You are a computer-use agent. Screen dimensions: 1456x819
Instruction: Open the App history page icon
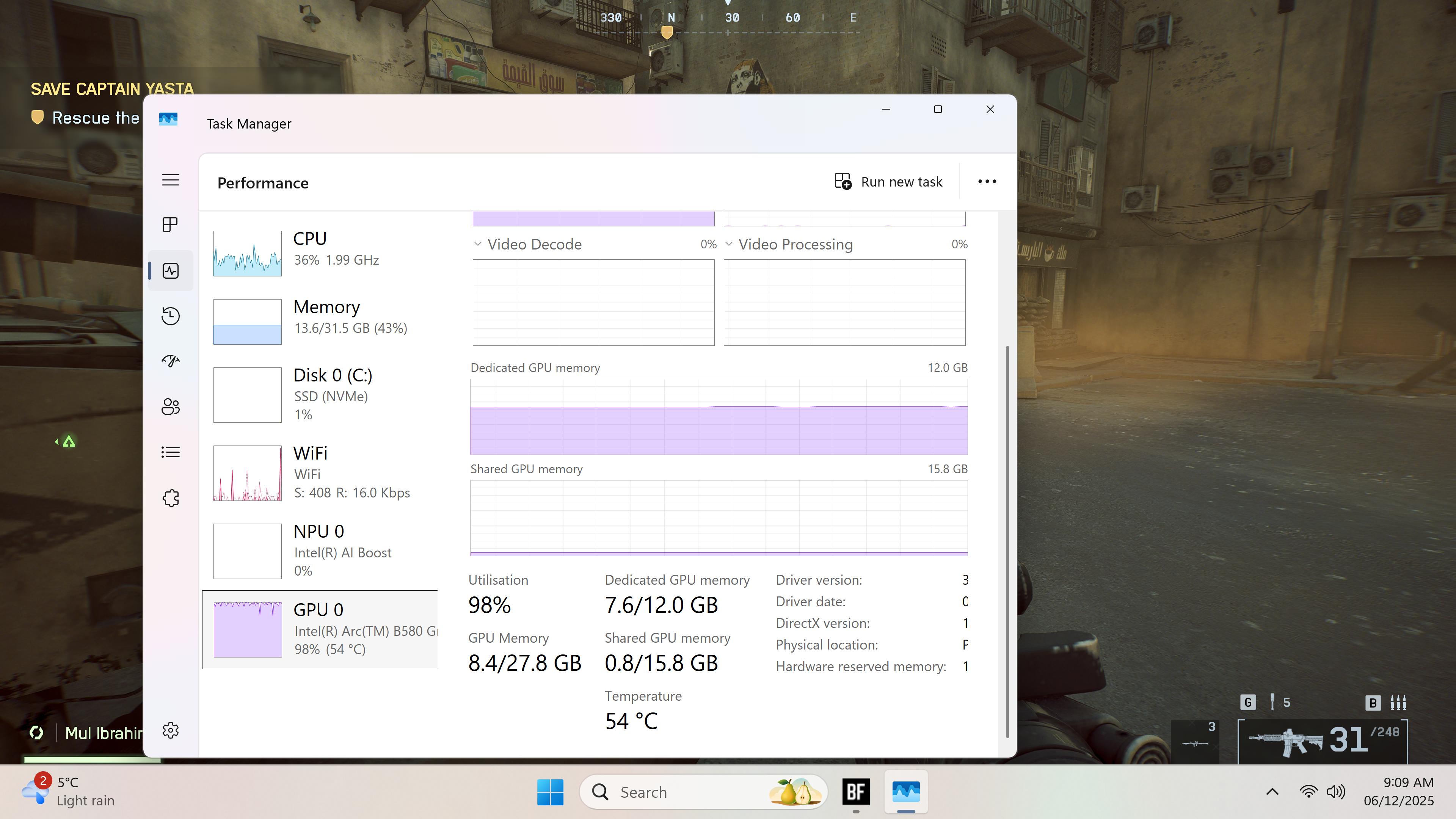[171, 316]
